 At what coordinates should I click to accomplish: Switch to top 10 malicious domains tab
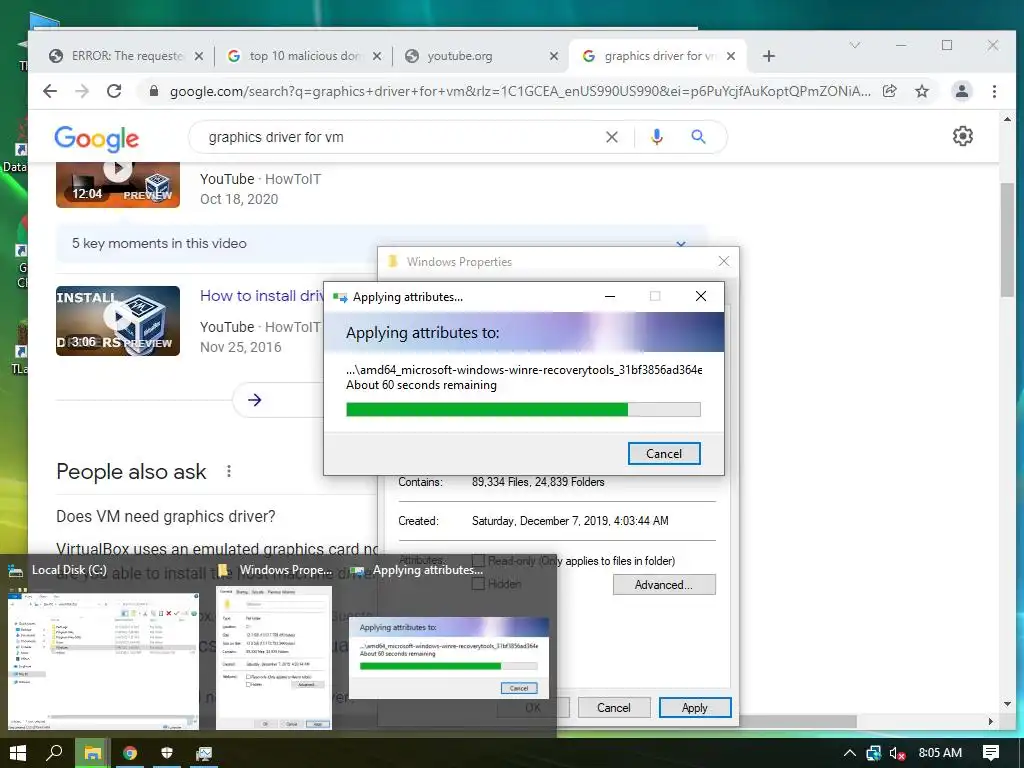[x=304, y=56]
